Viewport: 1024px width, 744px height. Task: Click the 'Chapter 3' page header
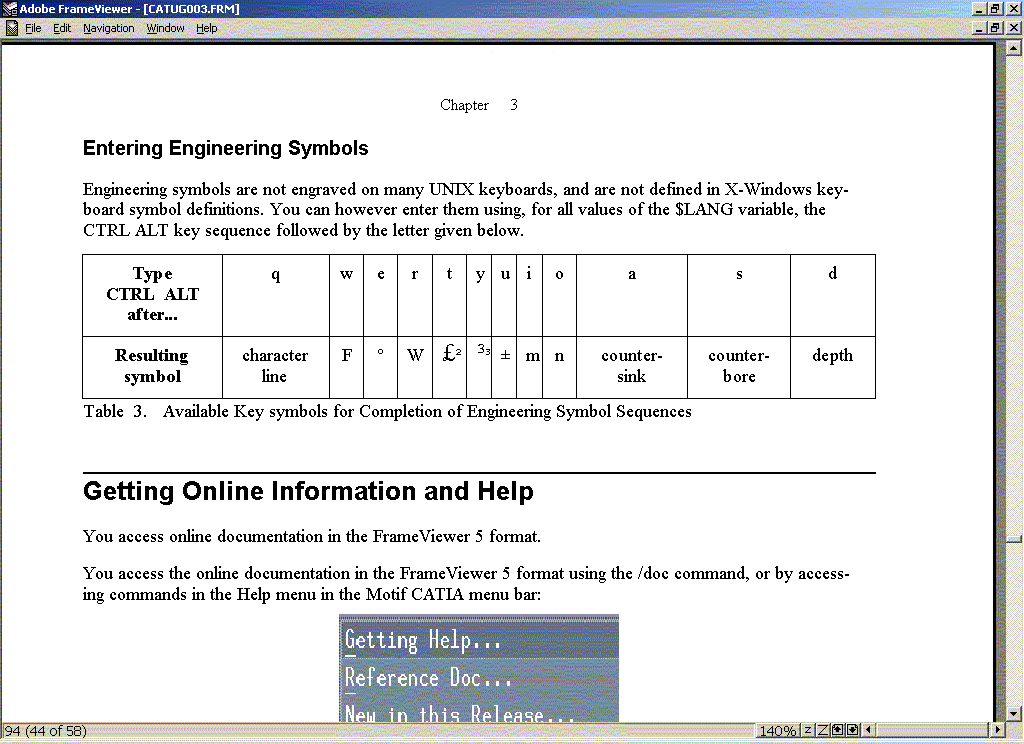479,105
